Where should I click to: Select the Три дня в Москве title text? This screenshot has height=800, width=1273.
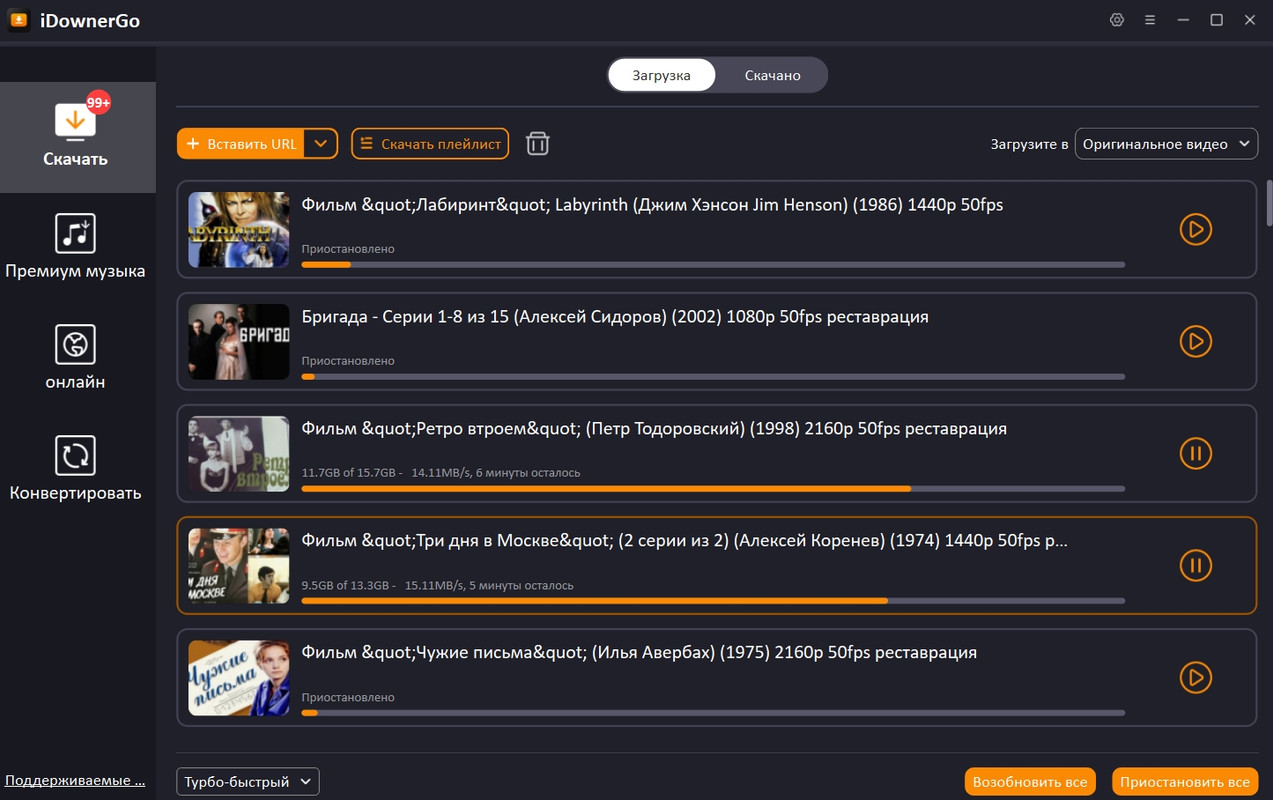[685, 541]
